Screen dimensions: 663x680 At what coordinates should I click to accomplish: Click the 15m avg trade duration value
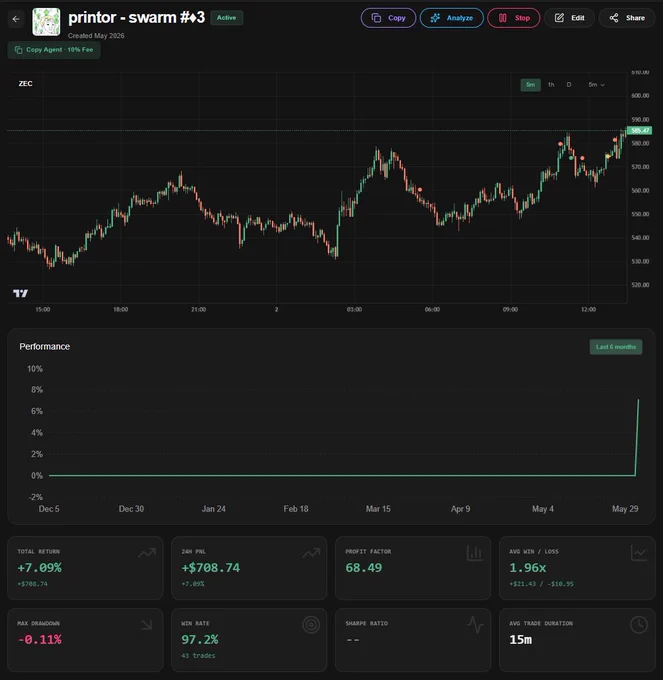click(x=520, y=640)
